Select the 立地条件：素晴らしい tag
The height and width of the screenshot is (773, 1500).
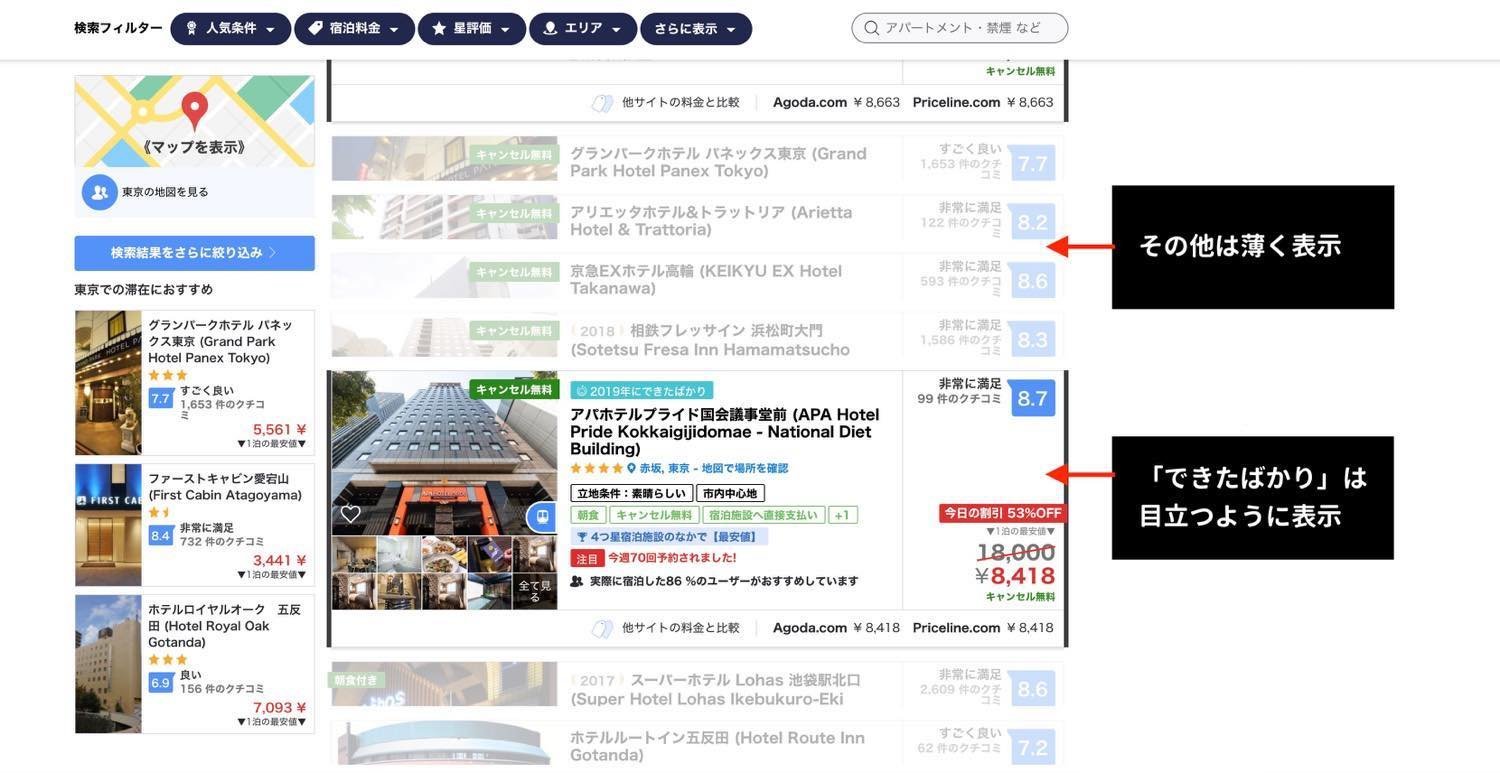click(x=631, y=493)
